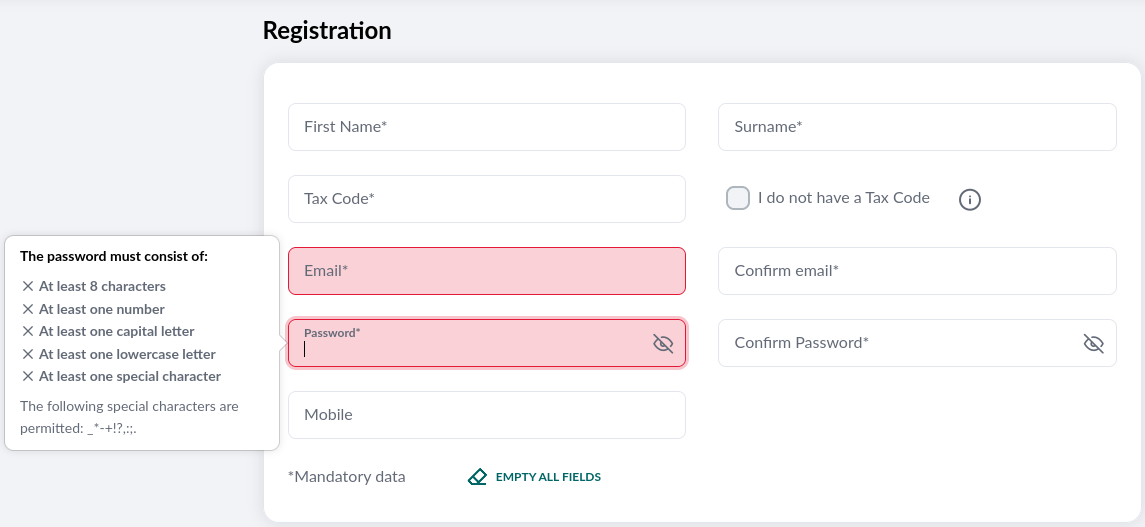Click the Mobile number field
The width and height of the screenshot is (1145, 527).
click(x=486, y=415)
